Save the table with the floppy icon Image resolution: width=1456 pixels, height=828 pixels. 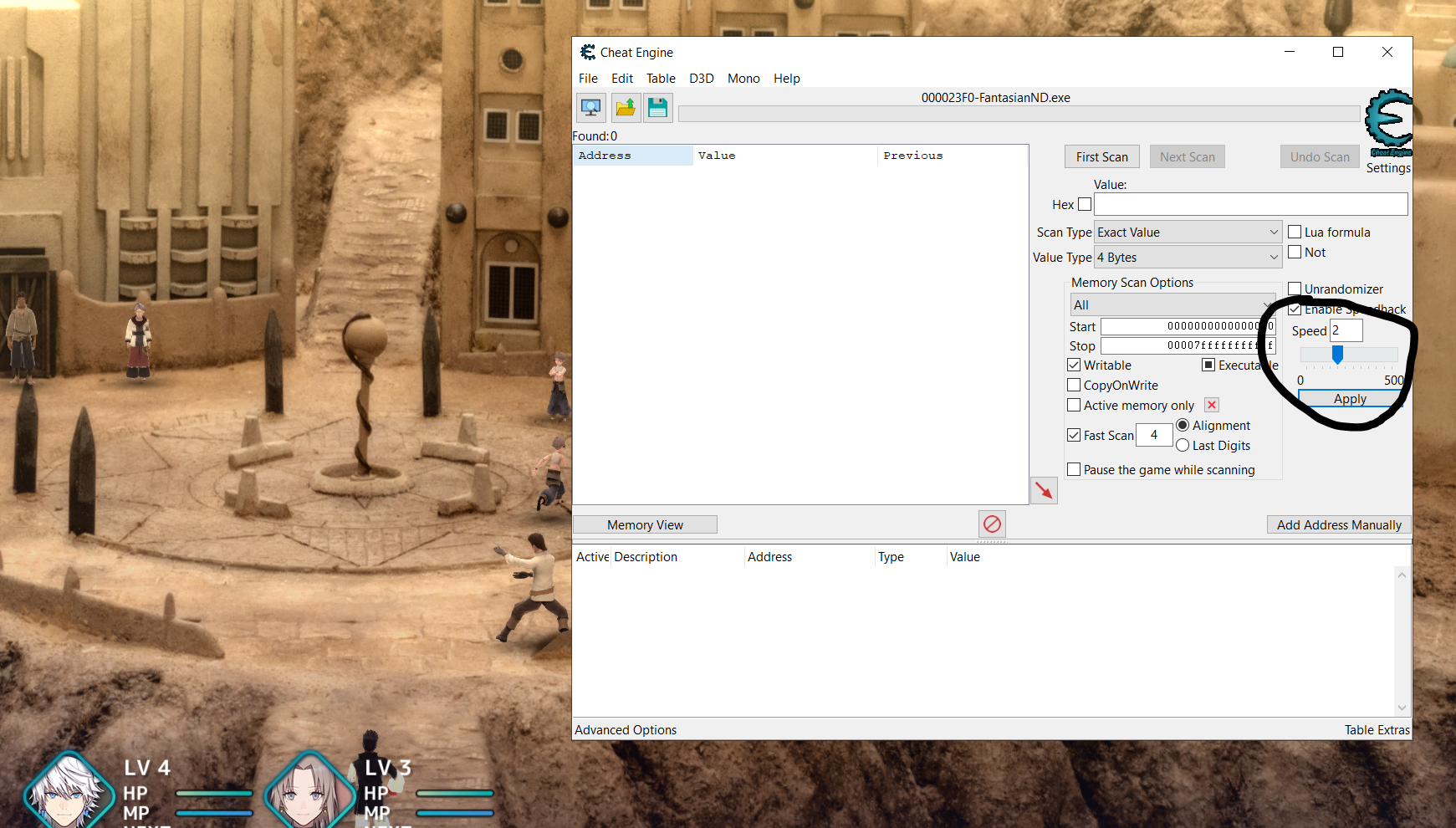[658, 107]
